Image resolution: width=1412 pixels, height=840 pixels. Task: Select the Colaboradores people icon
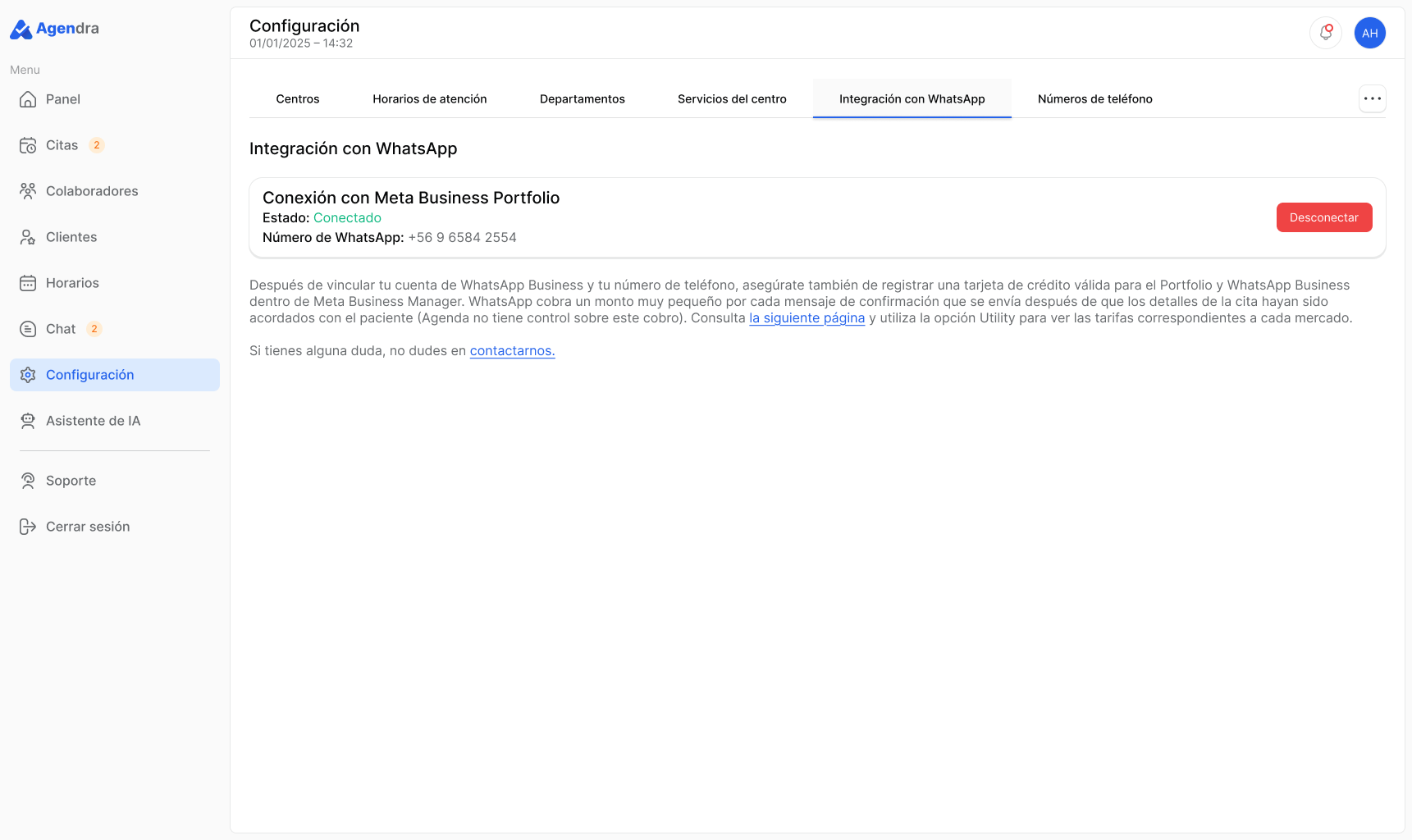[x=28, y=191]
